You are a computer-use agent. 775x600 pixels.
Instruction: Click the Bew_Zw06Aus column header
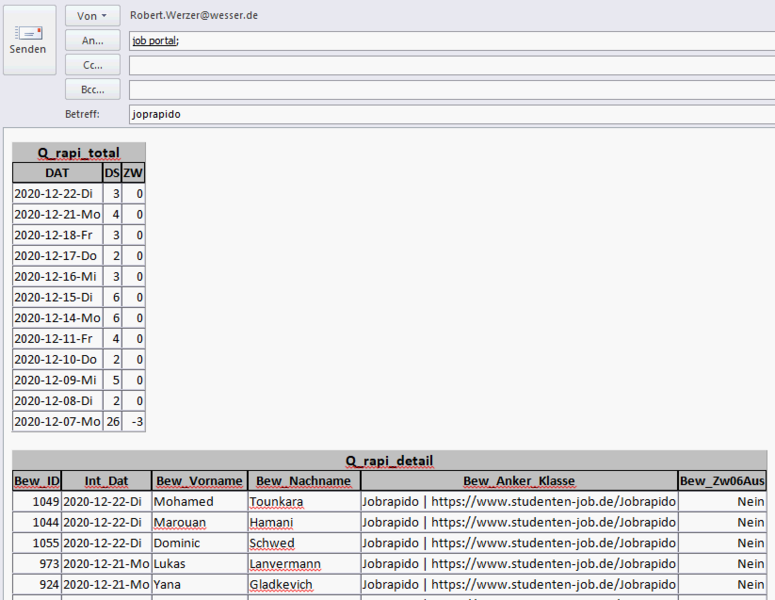point(722,481)
